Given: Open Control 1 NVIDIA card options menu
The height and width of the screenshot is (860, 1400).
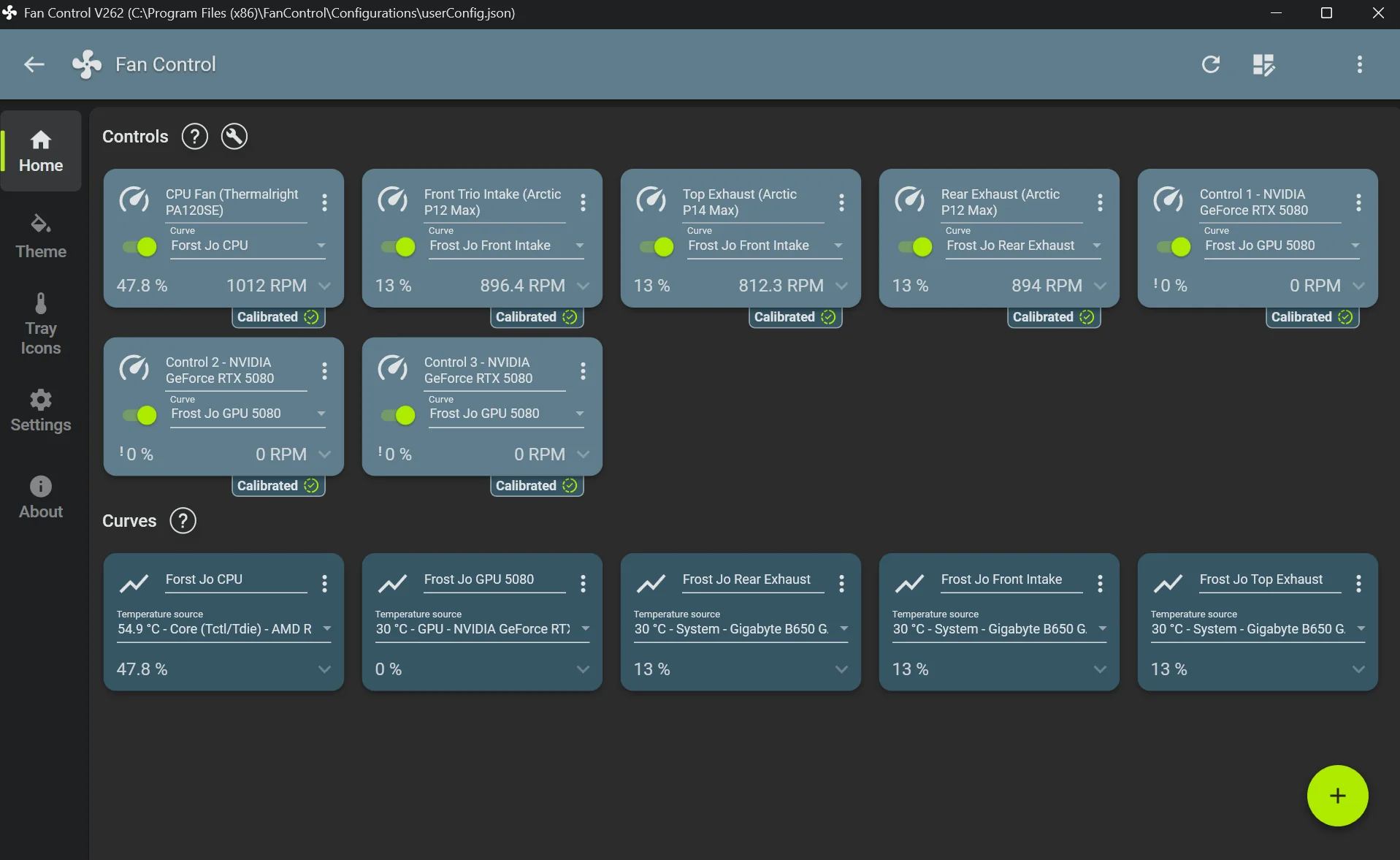Looking at the screenshot, I should coord(1358,202).
